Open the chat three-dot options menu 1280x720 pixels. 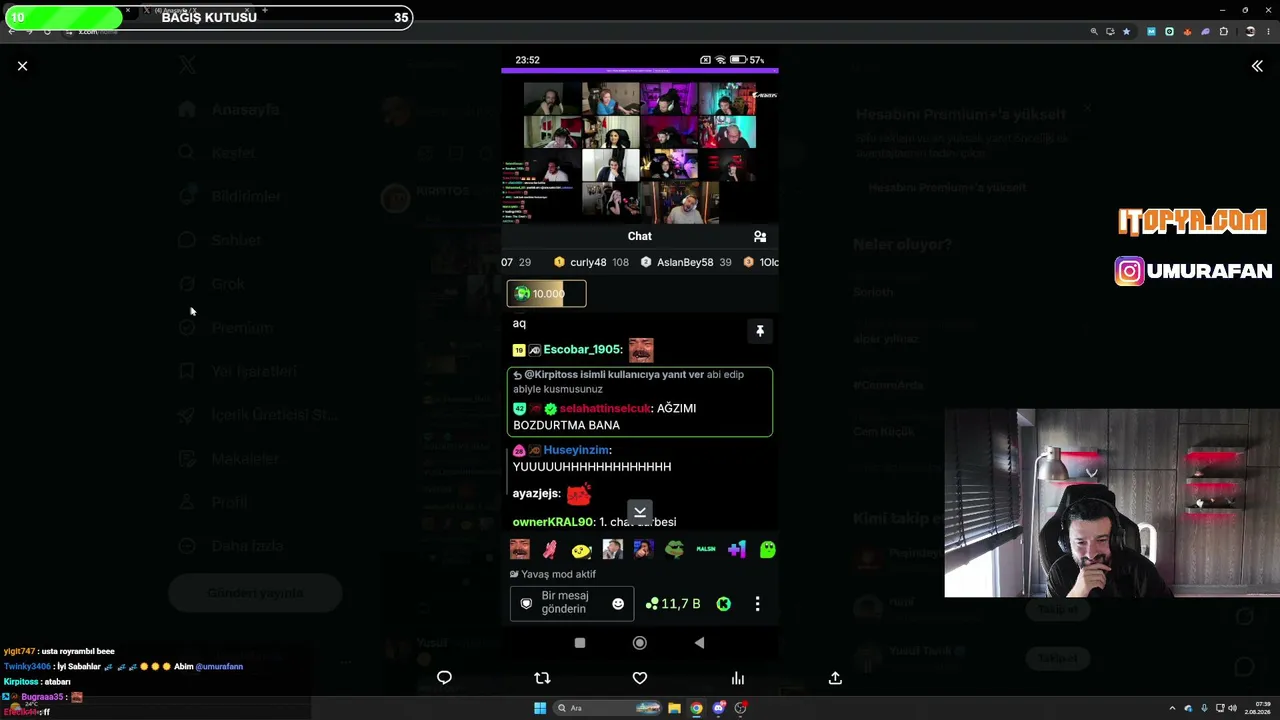click(x=757, y=604)
